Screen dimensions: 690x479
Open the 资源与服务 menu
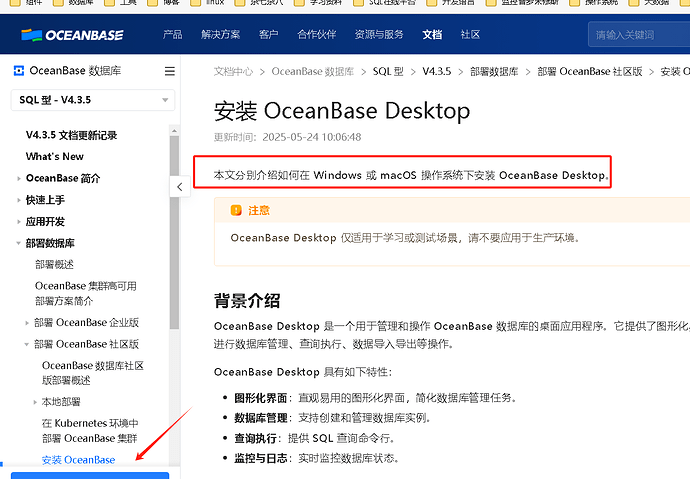[x=379, y=34]
